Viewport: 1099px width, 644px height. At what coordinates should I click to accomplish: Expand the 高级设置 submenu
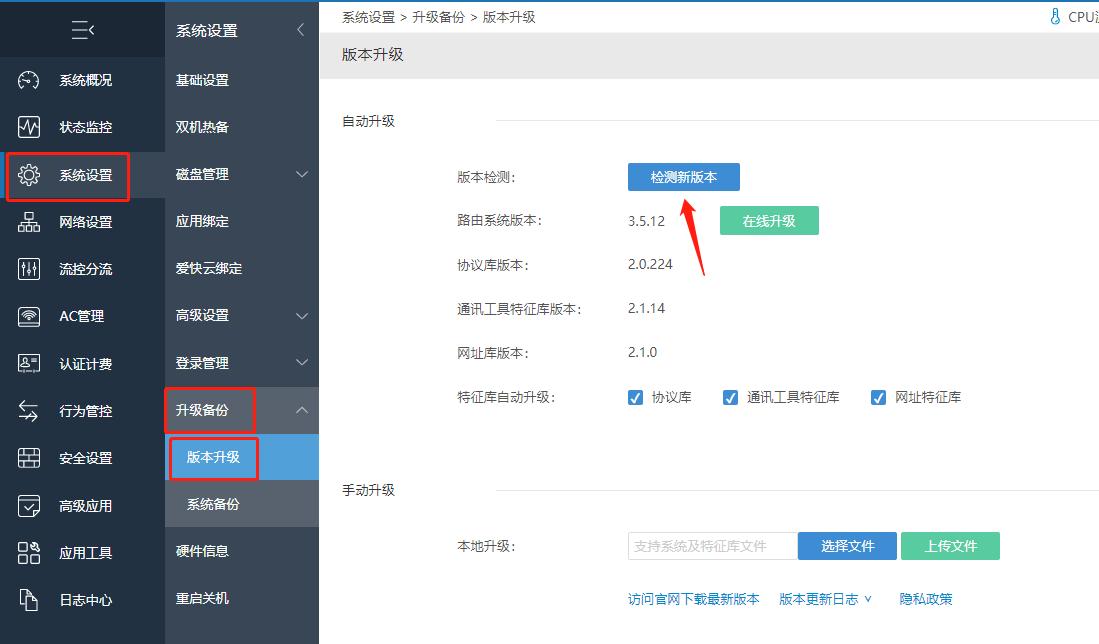[228, 315]
